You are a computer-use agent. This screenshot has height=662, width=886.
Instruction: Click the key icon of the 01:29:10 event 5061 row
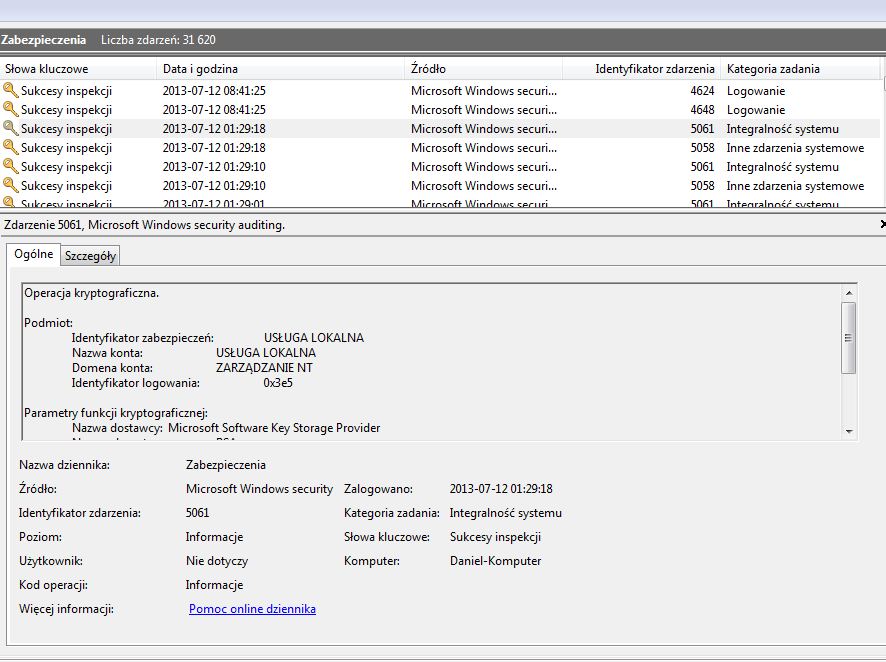tap(11, 167)
